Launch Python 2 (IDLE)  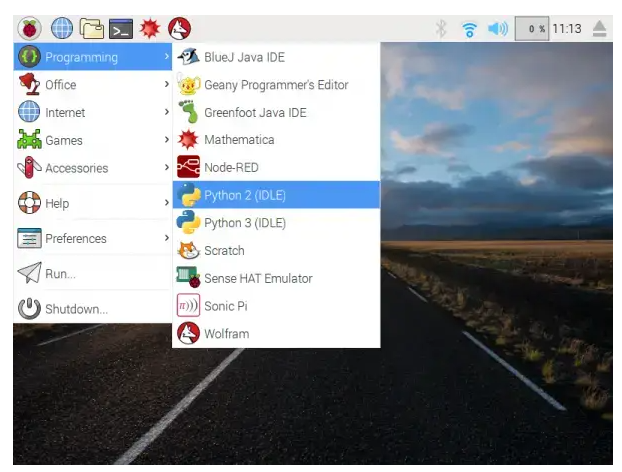[276, 195]
